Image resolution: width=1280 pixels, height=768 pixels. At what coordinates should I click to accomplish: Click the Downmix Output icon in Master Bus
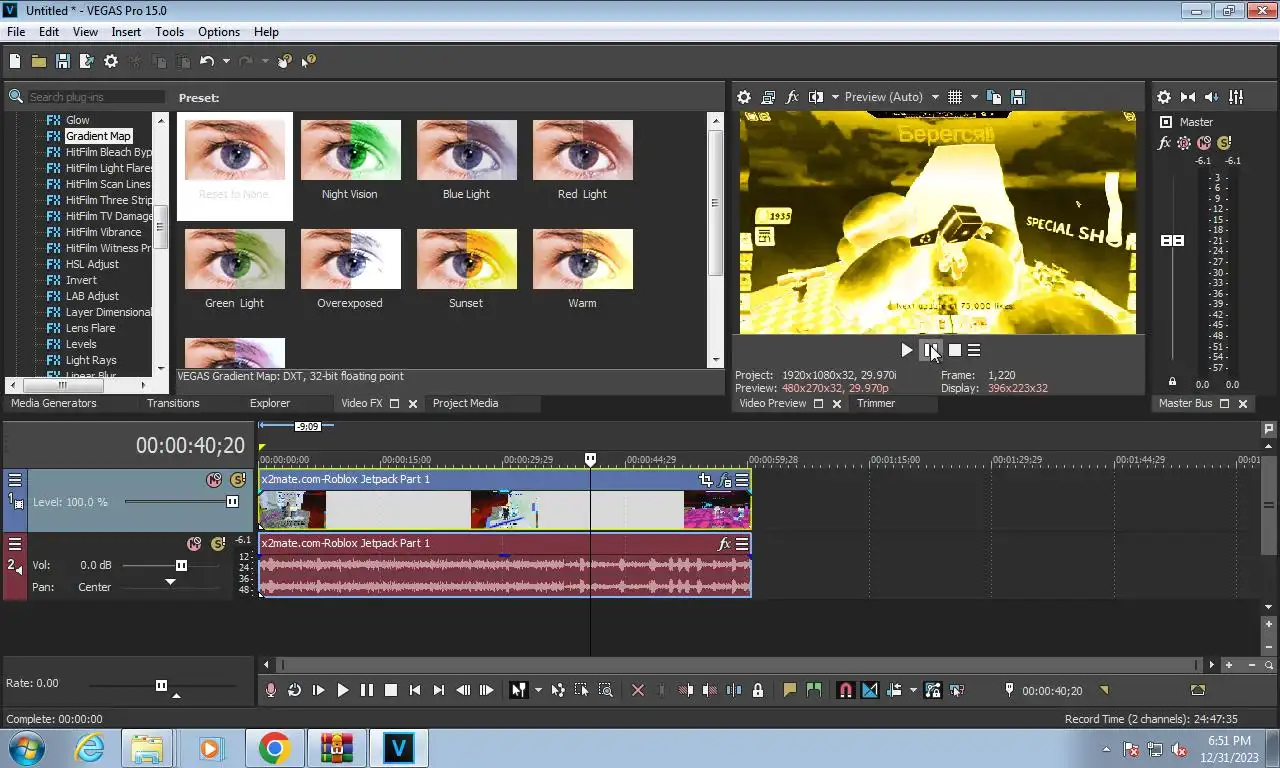(1188, 97)
